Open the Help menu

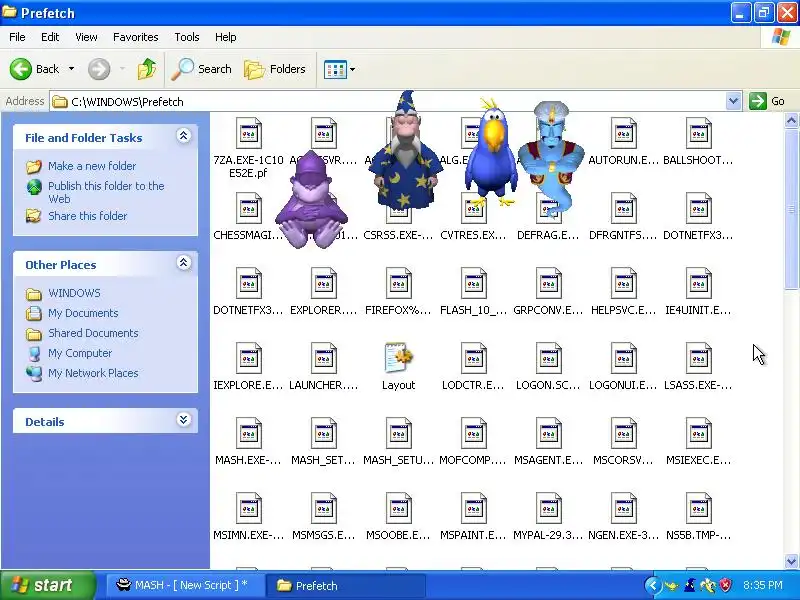coord(226,37)
